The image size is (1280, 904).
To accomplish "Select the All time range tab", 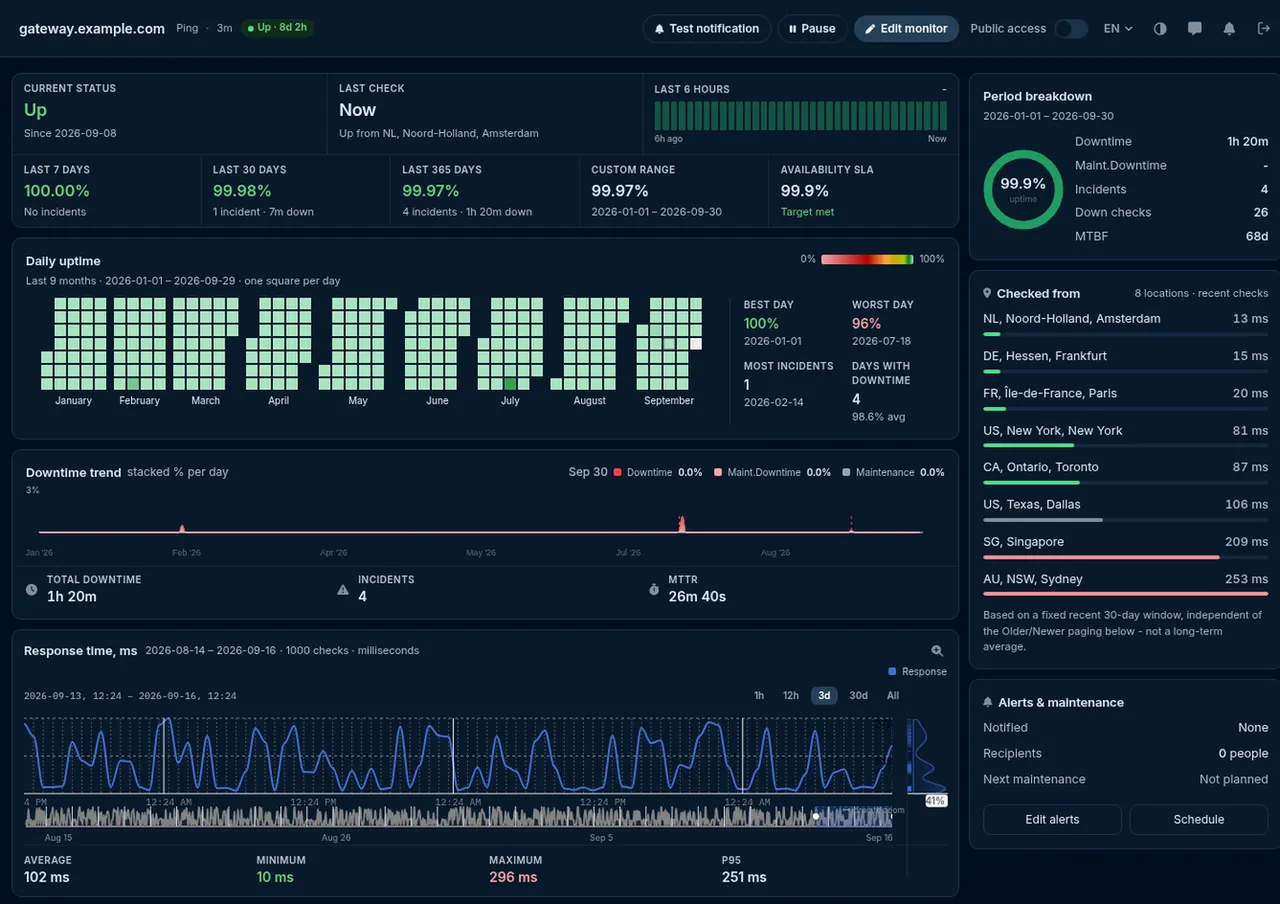I will pyautogui.click(x=893, y=696).
